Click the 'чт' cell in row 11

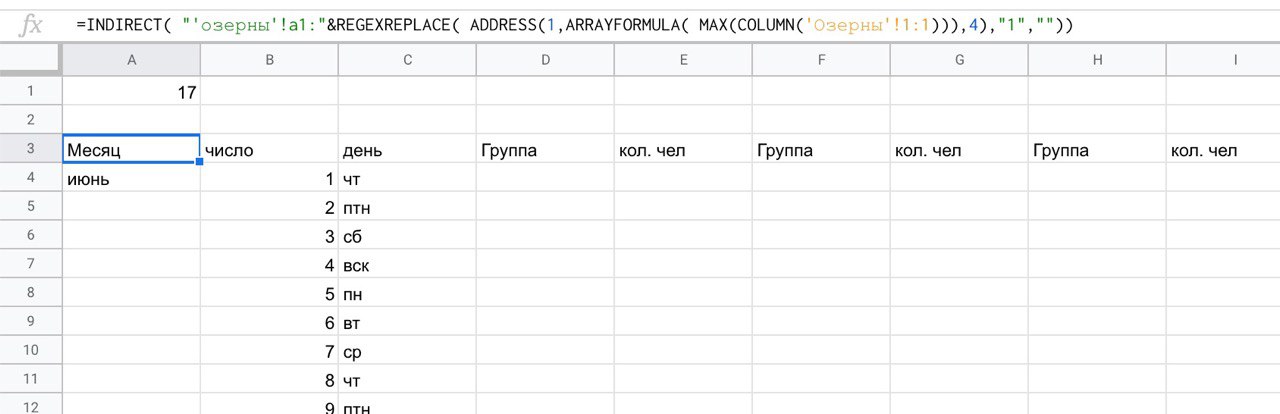[x=407, y=381]
